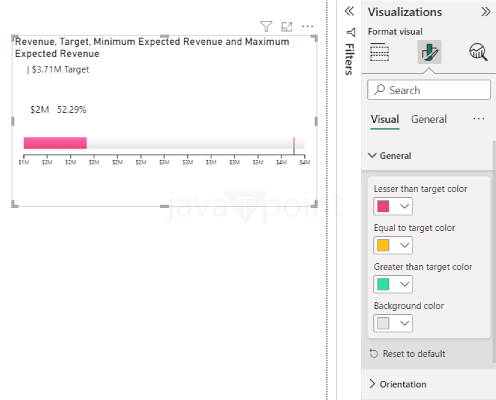
Task: Click the Visualizations pane title
Action: pyautogui.click(x=405, y=12)
